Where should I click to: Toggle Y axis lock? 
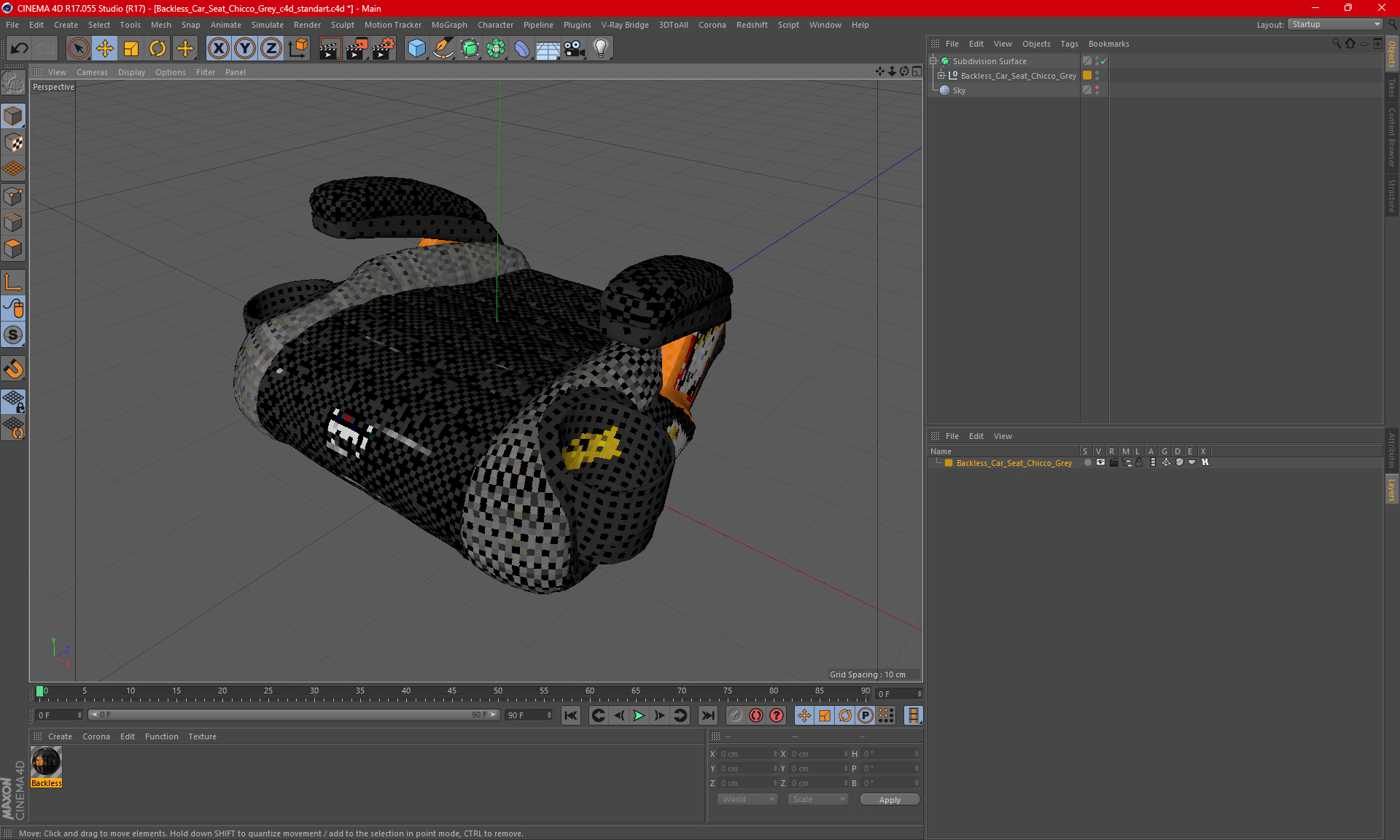tap(245, 48)
